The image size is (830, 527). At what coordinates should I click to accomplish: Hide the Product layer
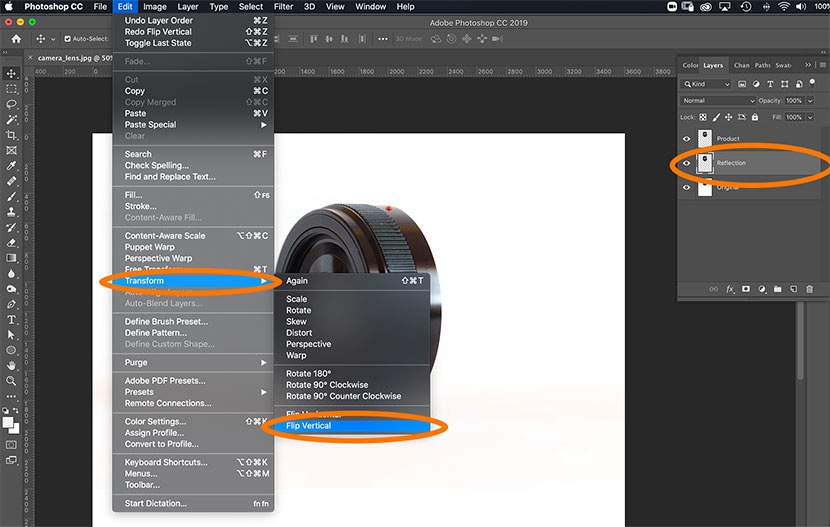(x=686, y=139)
